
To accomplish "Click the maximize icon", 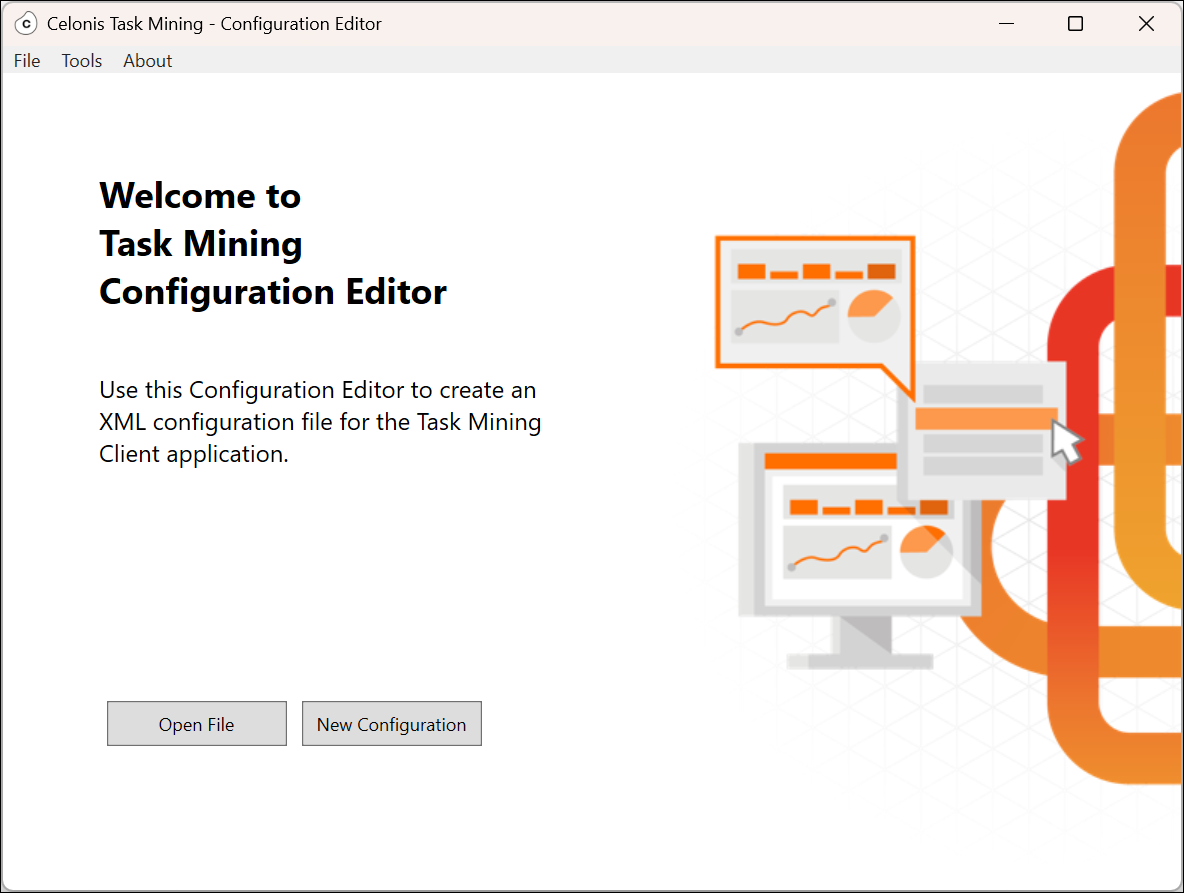I will tap(1075, 23).
